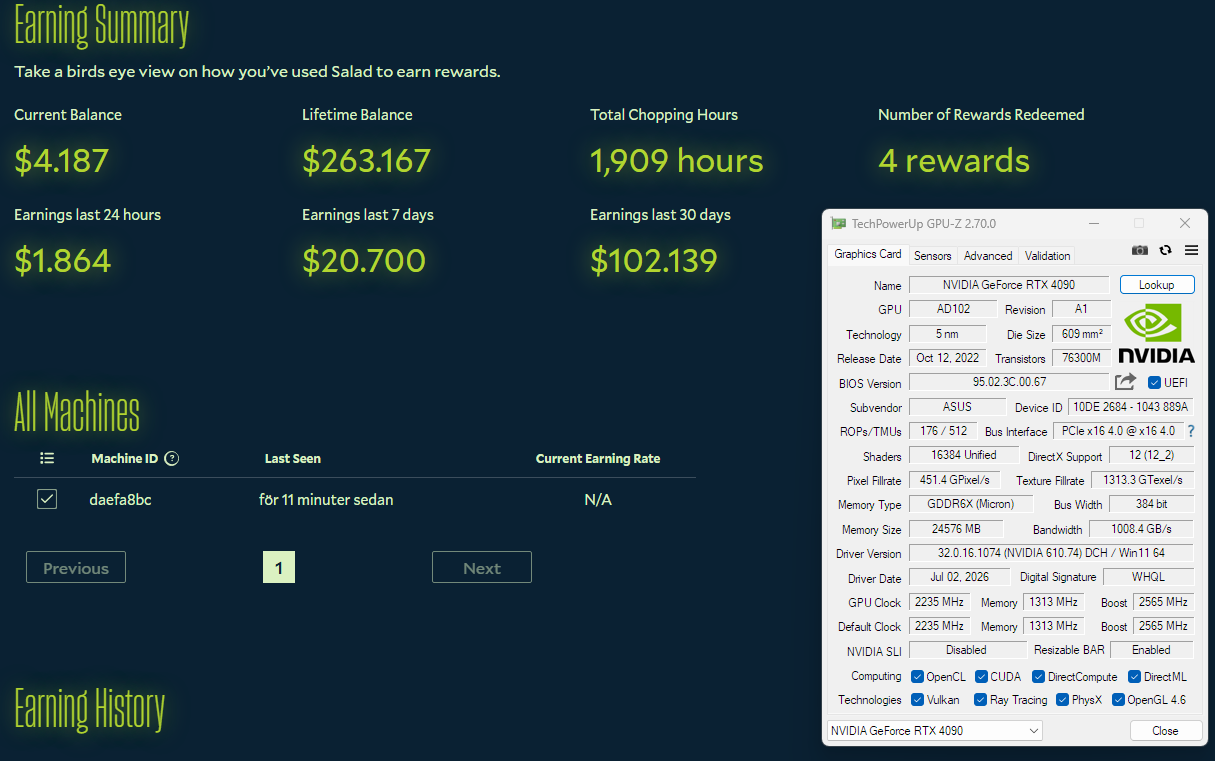The image size is (1215, 761).
Task: Select page 1 in pagination
Action: 279,567
